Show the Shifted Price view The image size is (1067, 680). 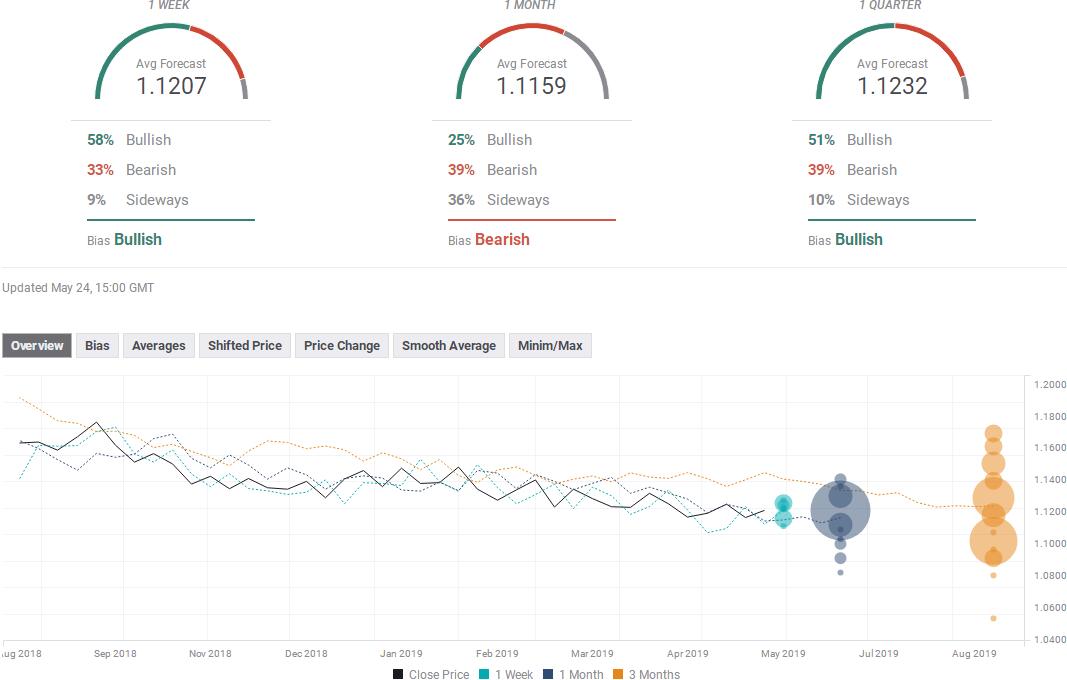coord(244,346)
